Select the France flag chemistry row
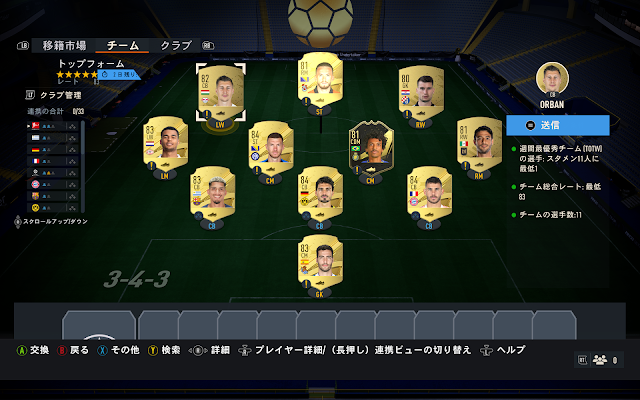The height and width of the screenshot is (400, 640). click(52, 161)
